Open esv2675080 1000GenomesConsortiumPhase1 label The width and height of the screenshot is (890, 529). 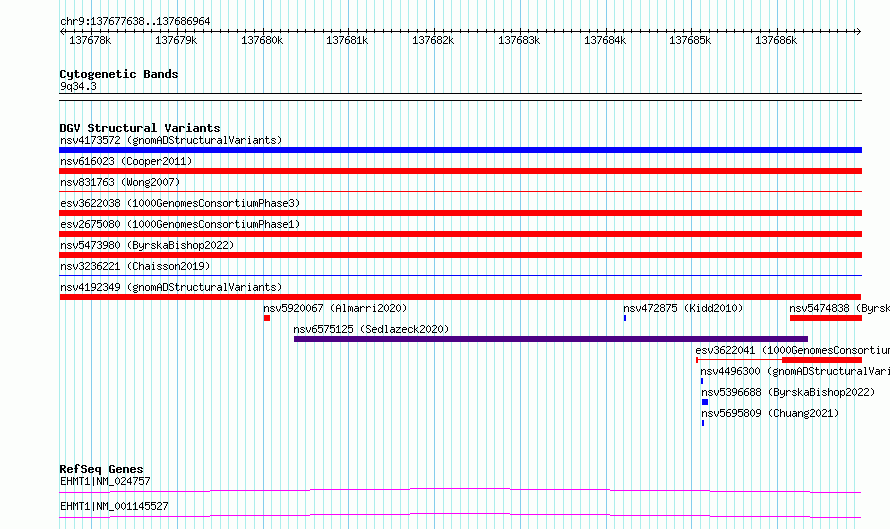[180, 224]
